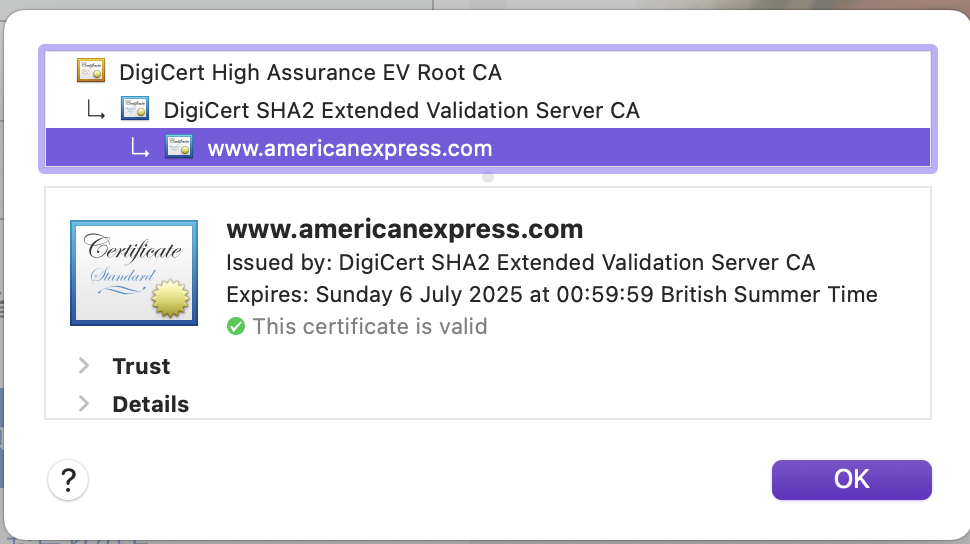Expand the Details section chevron
The image size is (970, 544).
pyautogui.click(x=84, y=404)
